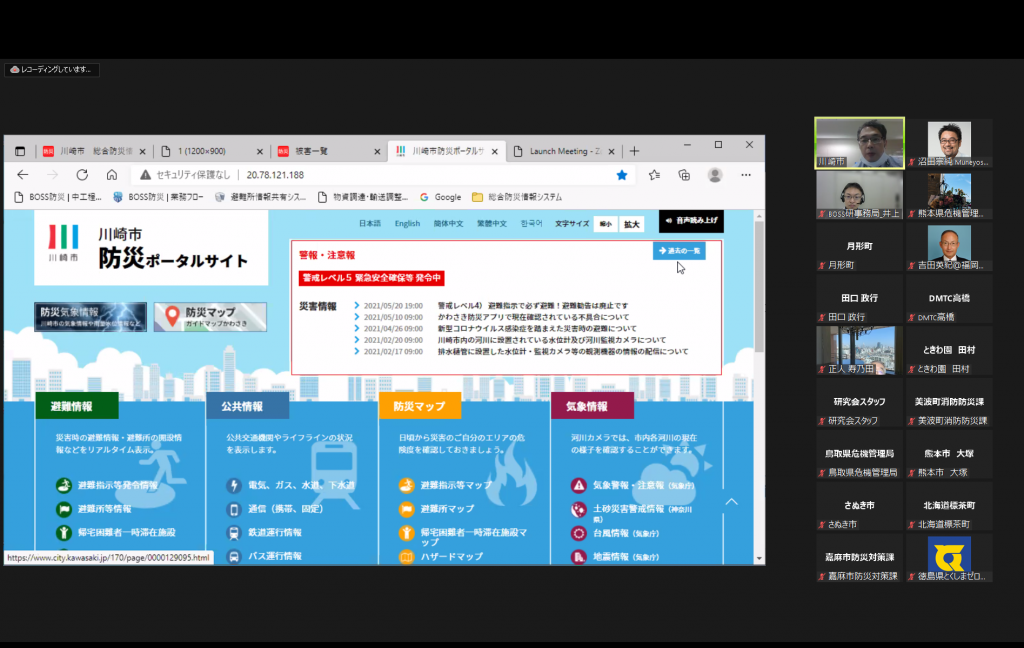Click the 気象警報・注意報 warning triangle icon

[x=578, y=485]
